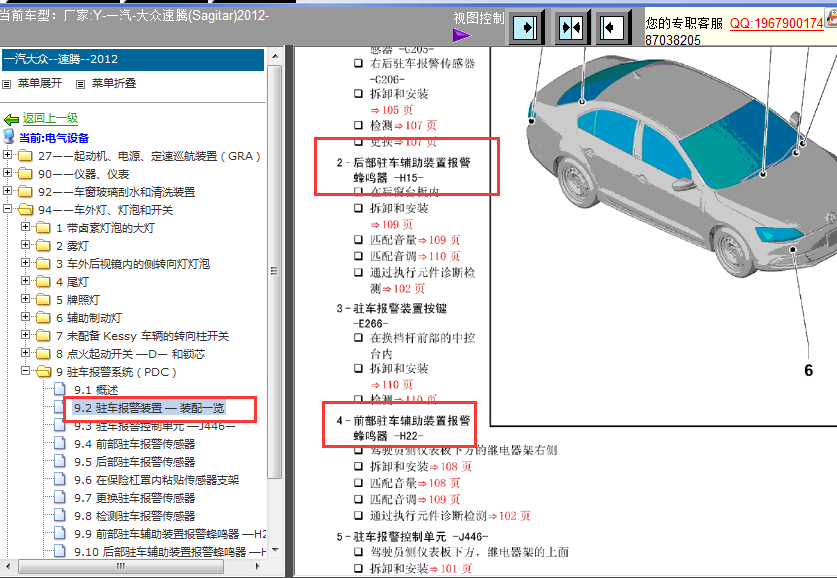The image size is (837, 578).
Task: Click folder icon for 90——仪器、仪表
Action: coord(25,174)
